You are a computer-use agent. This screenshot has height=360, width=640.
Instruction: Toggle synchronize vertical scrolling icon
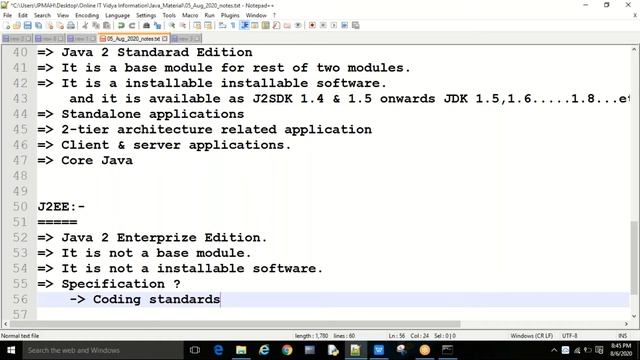click(197, 25)
